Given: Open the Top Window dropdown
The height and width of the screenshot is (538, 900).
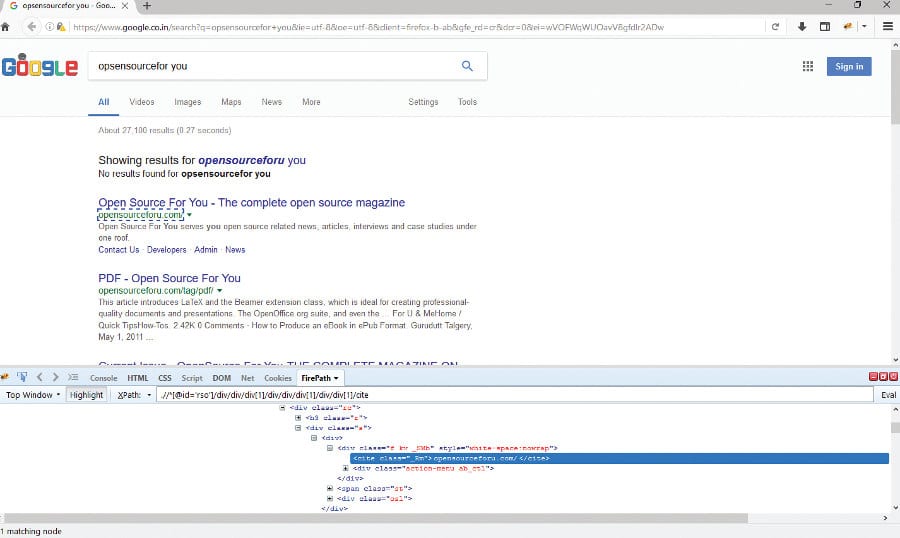Looking at the screenshot, I should [32, 395].
